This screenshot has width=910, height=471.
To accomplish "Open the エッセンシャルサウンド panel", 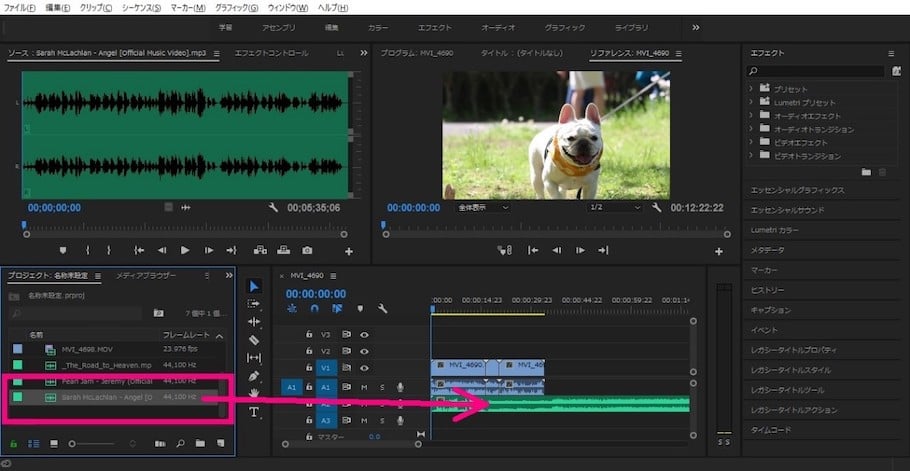I will coord(787,210).
